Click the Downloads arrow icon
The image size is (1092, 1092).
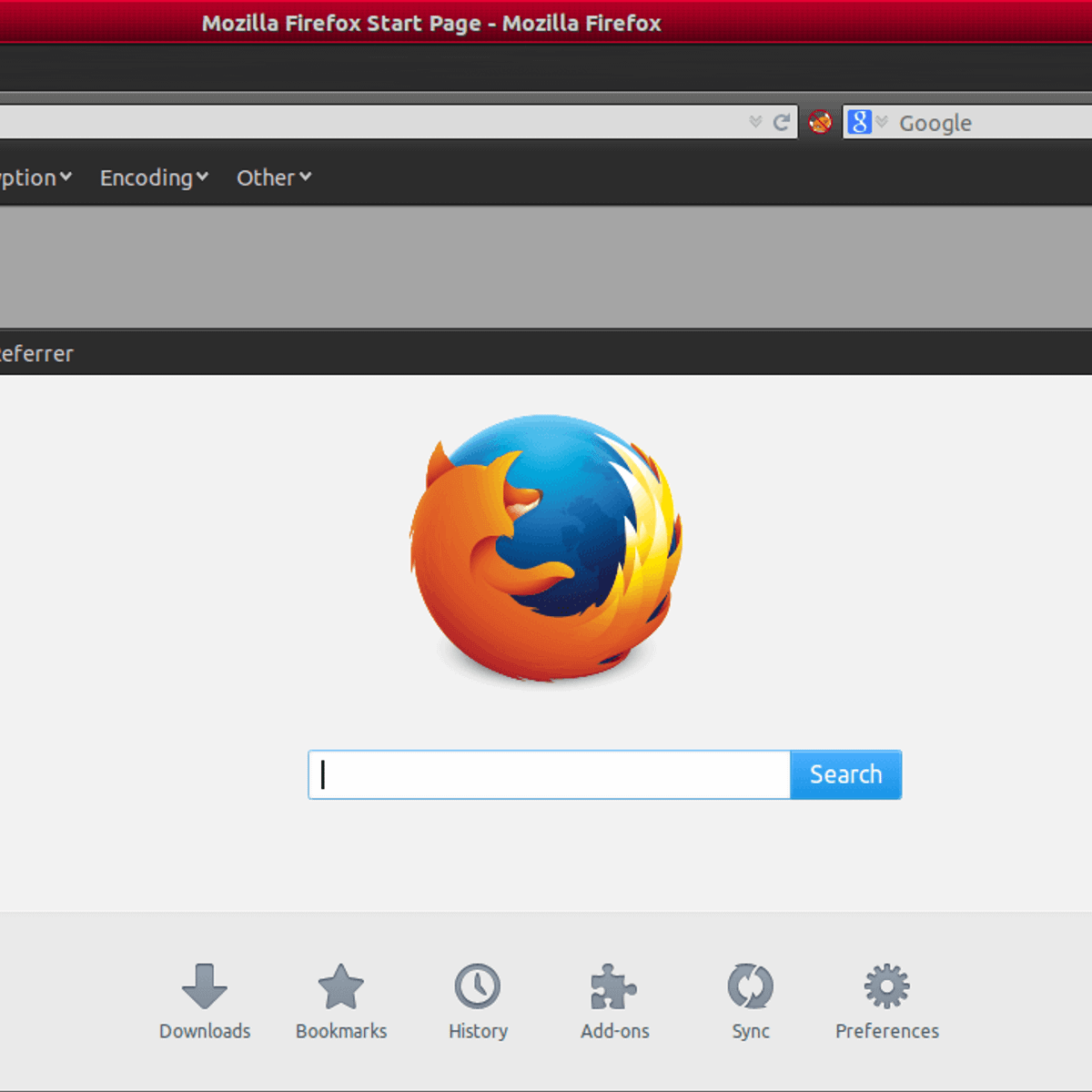[205, 986]
